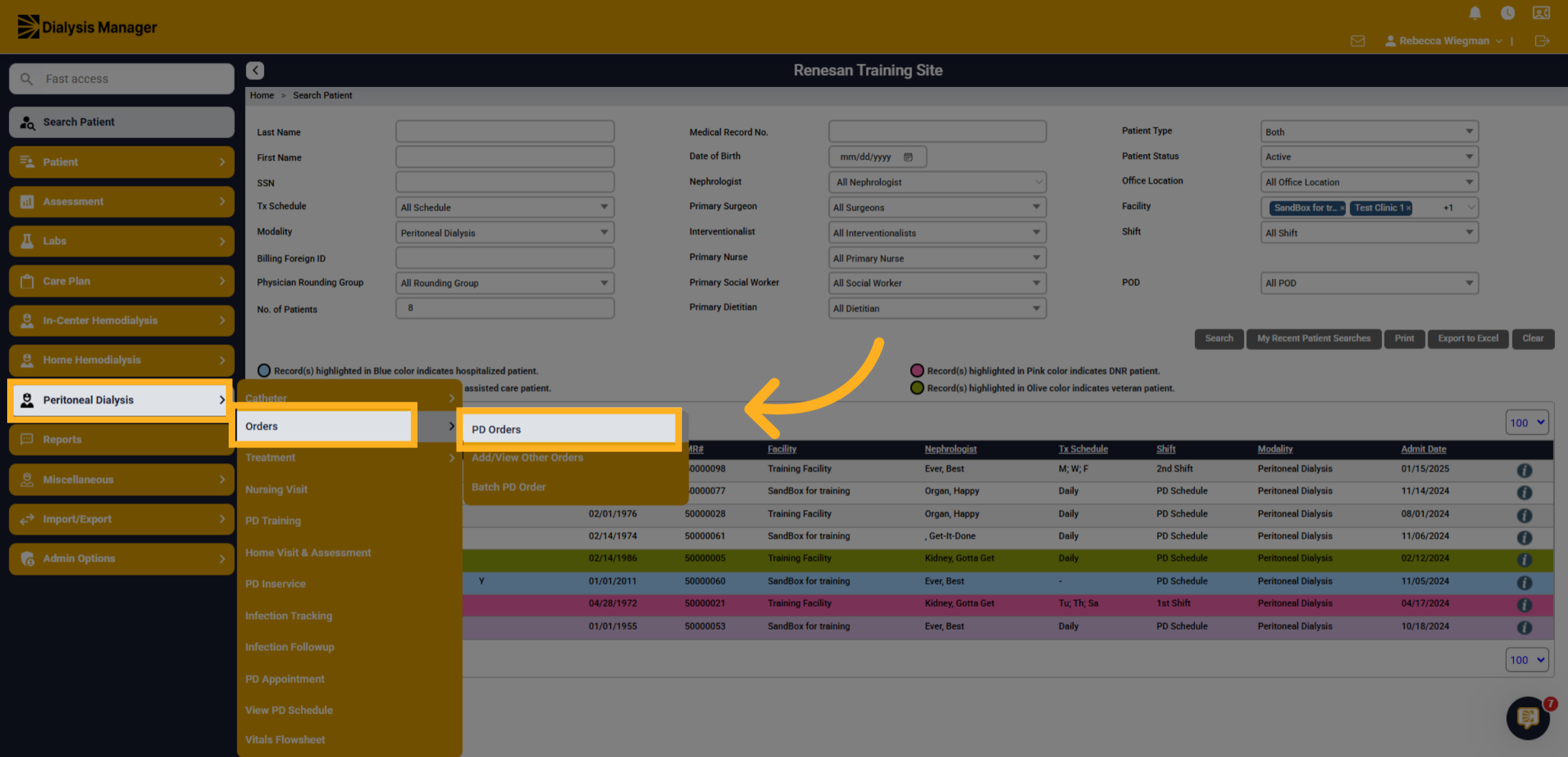Open the Shift dropdown
The height and width of the screenshot is (757, 1568).
[1369, 233]
